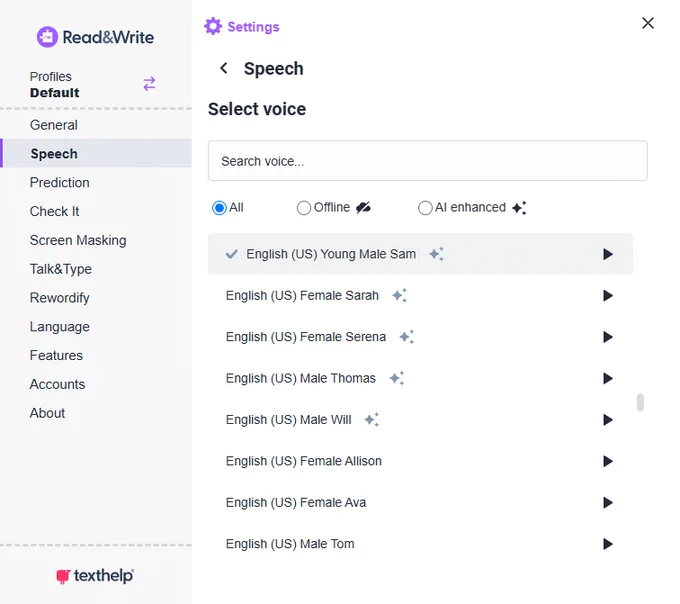Click the Default profile name

click(55, 93)
